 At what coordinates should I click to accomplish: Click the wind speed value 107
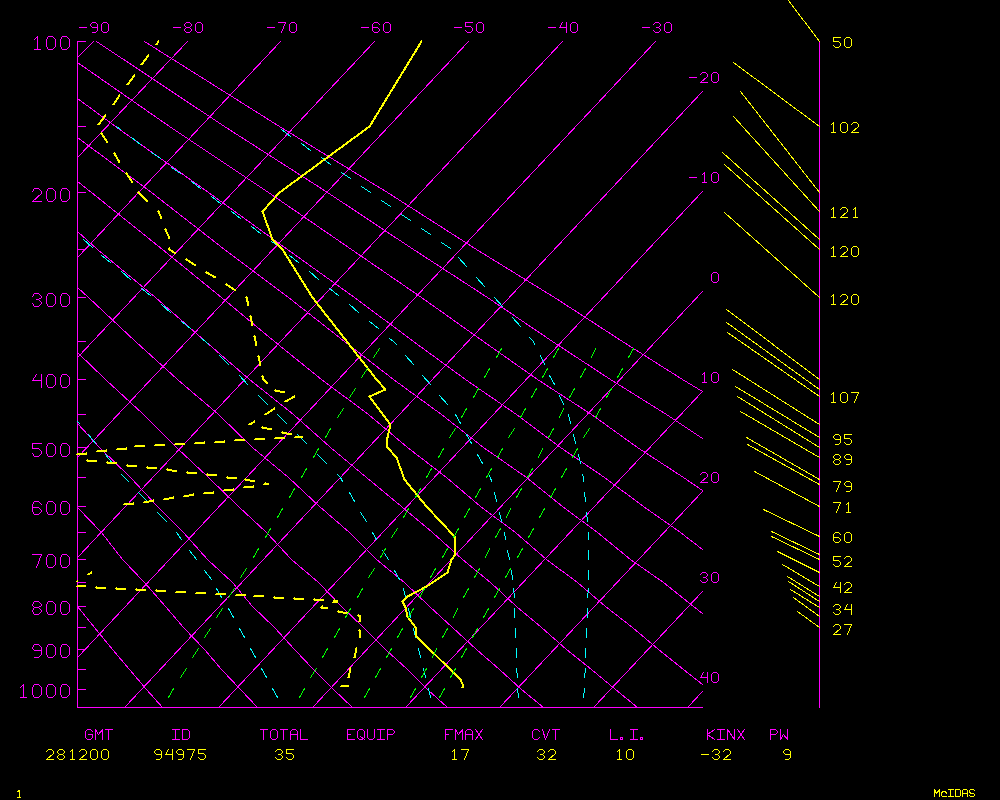click(x=844, y=398)
